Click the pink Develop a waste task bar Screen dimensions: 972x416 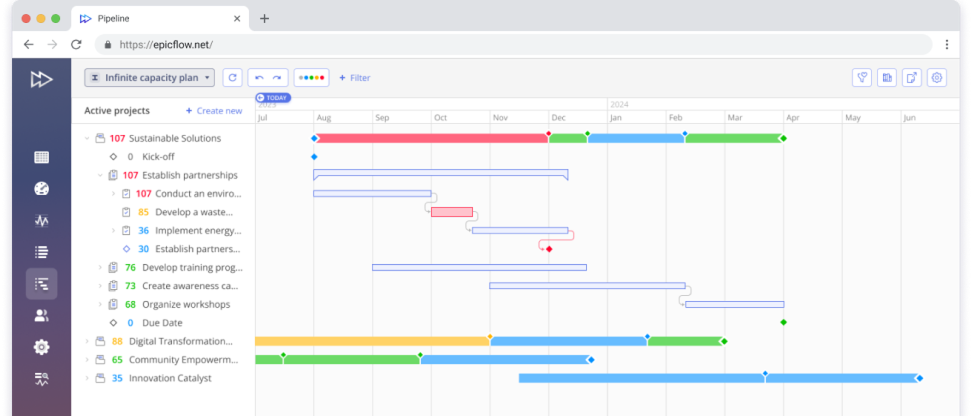coord(452,212)
